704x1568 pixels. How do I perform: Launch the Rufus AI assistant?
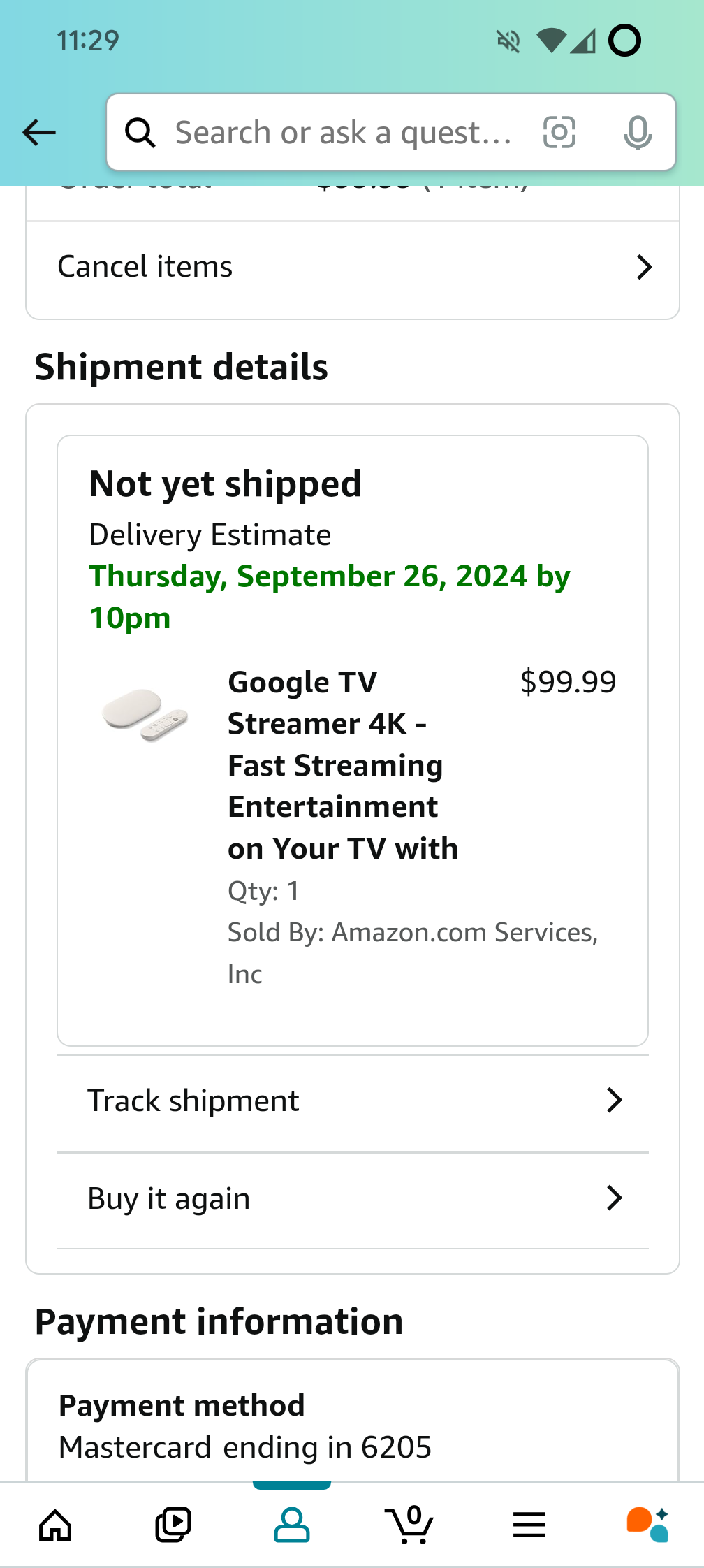pyautogui.click(x=647, y=1524)
